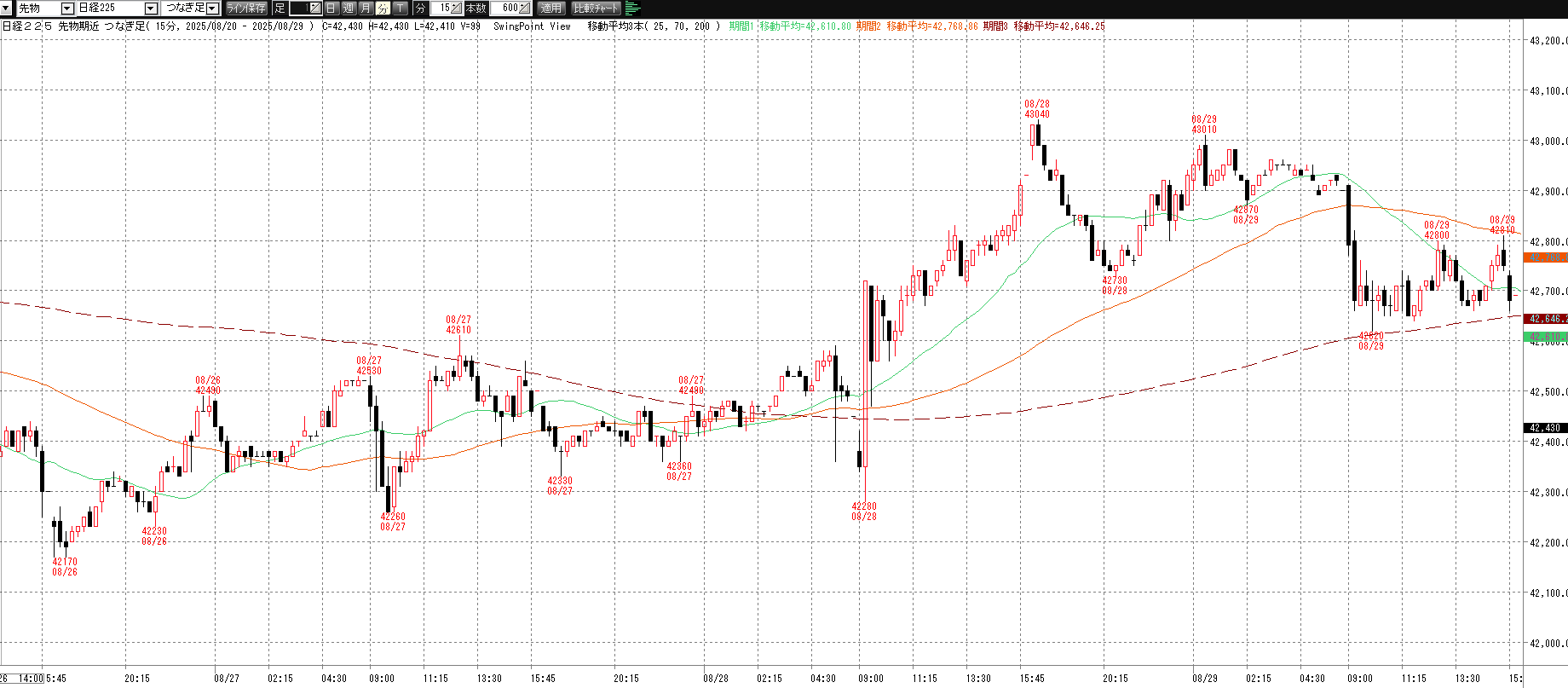The image size is (1568, 688).
Task: Expand the 日経225 symbol dropdown
Action: coord(151,8)
